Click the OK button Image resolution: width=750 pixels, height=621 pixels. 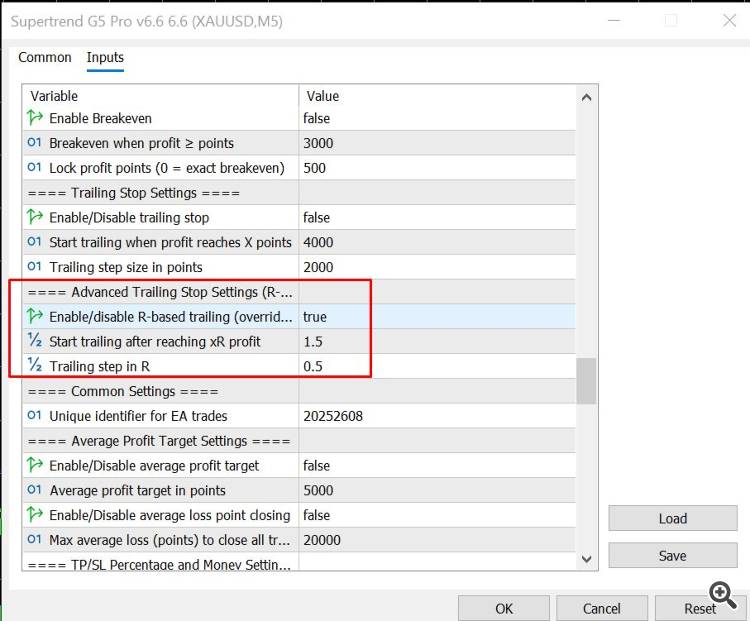[x=504, y=608]
